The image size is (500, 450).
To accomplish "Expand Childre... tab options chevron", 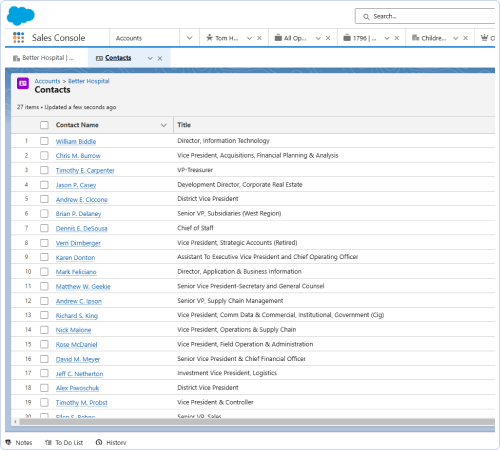I will pyautogui.click(x=456, y=38).
